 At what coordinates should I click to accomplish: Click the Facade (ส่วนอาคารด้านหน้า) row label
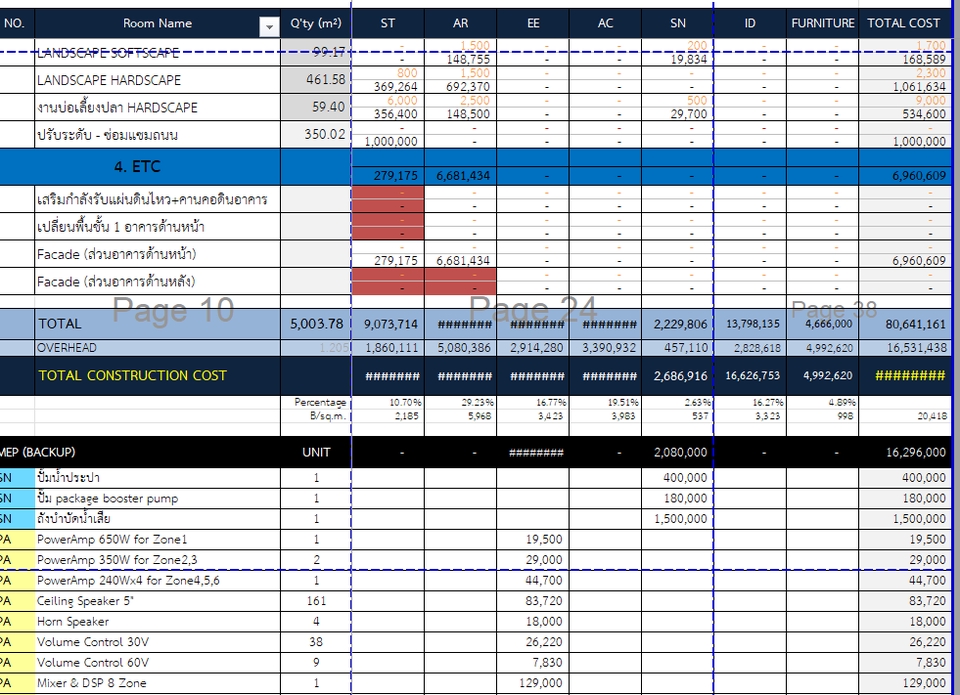pos(157,254)
